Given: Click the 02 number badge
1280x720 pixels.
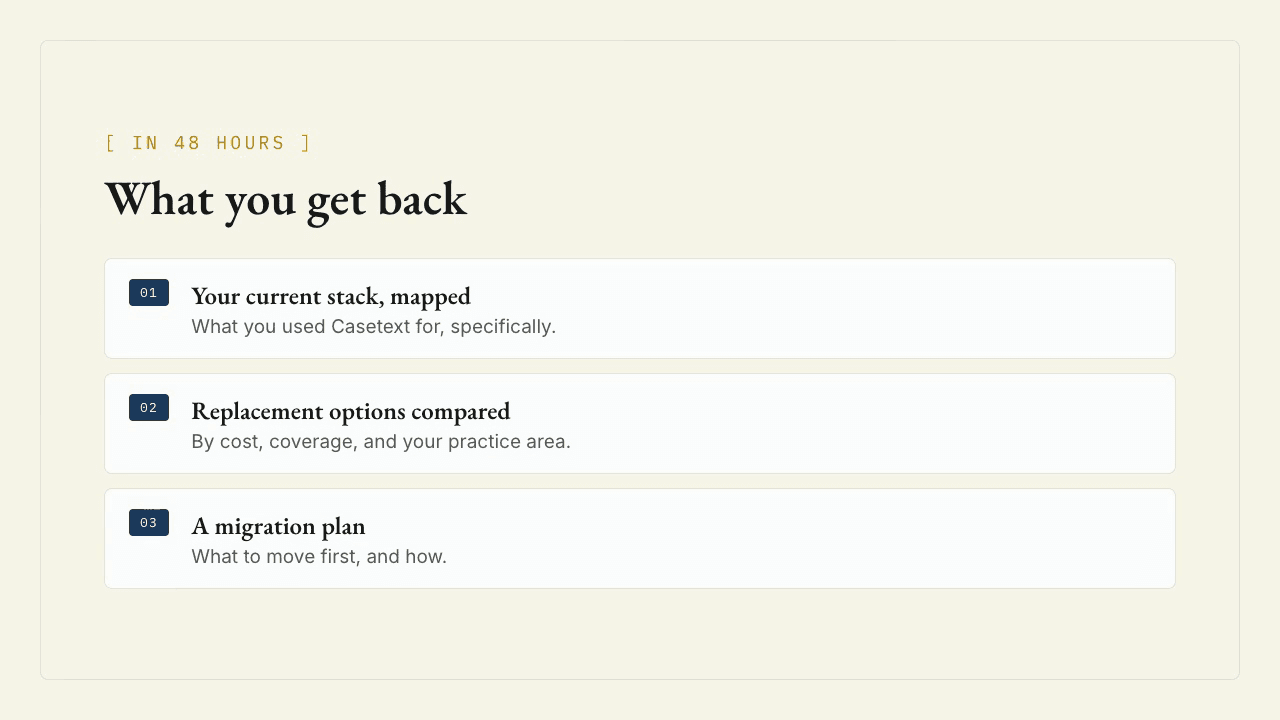Looking at the screenshot, I should click(149, 408).
